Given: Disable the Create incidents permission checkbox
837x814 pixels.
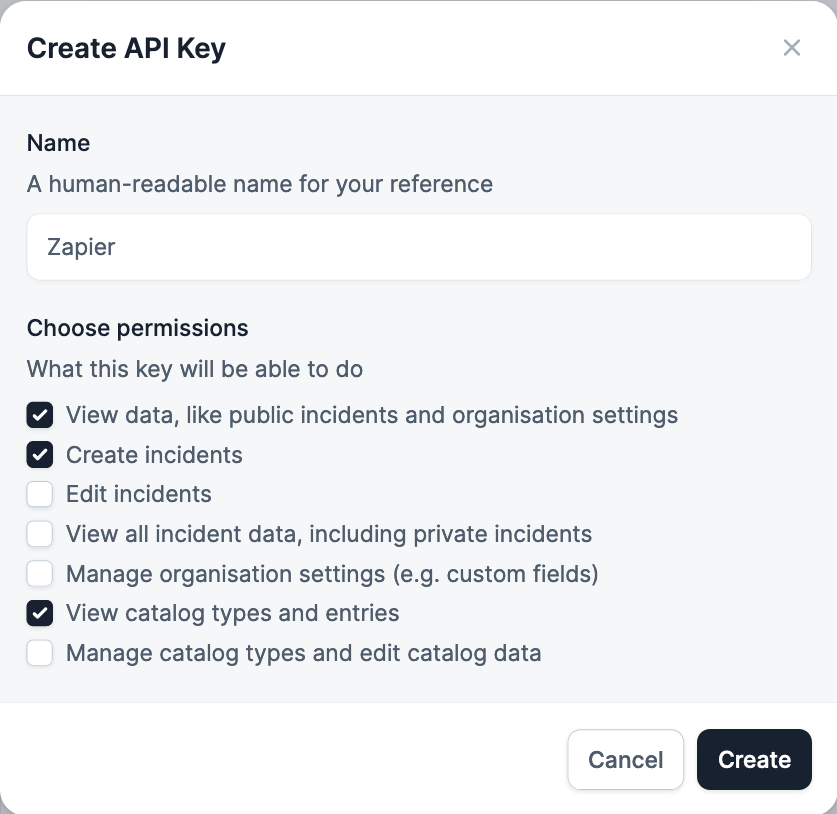Looking at the screenshot, I should 40,455.
